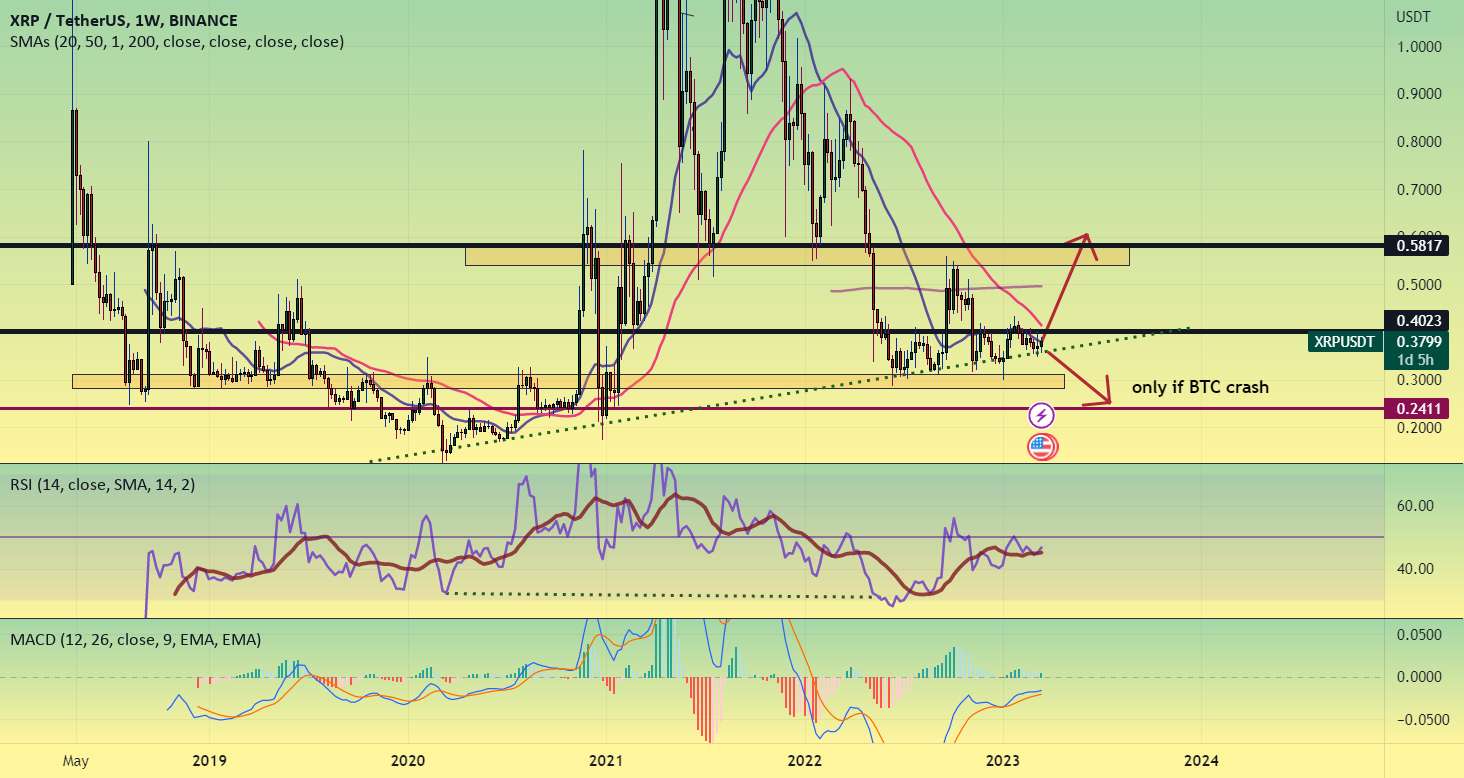The width and height of the screenshot is (1464, 778).
Task: Click the 2024 label on time axis
Action: [1202, 760]
